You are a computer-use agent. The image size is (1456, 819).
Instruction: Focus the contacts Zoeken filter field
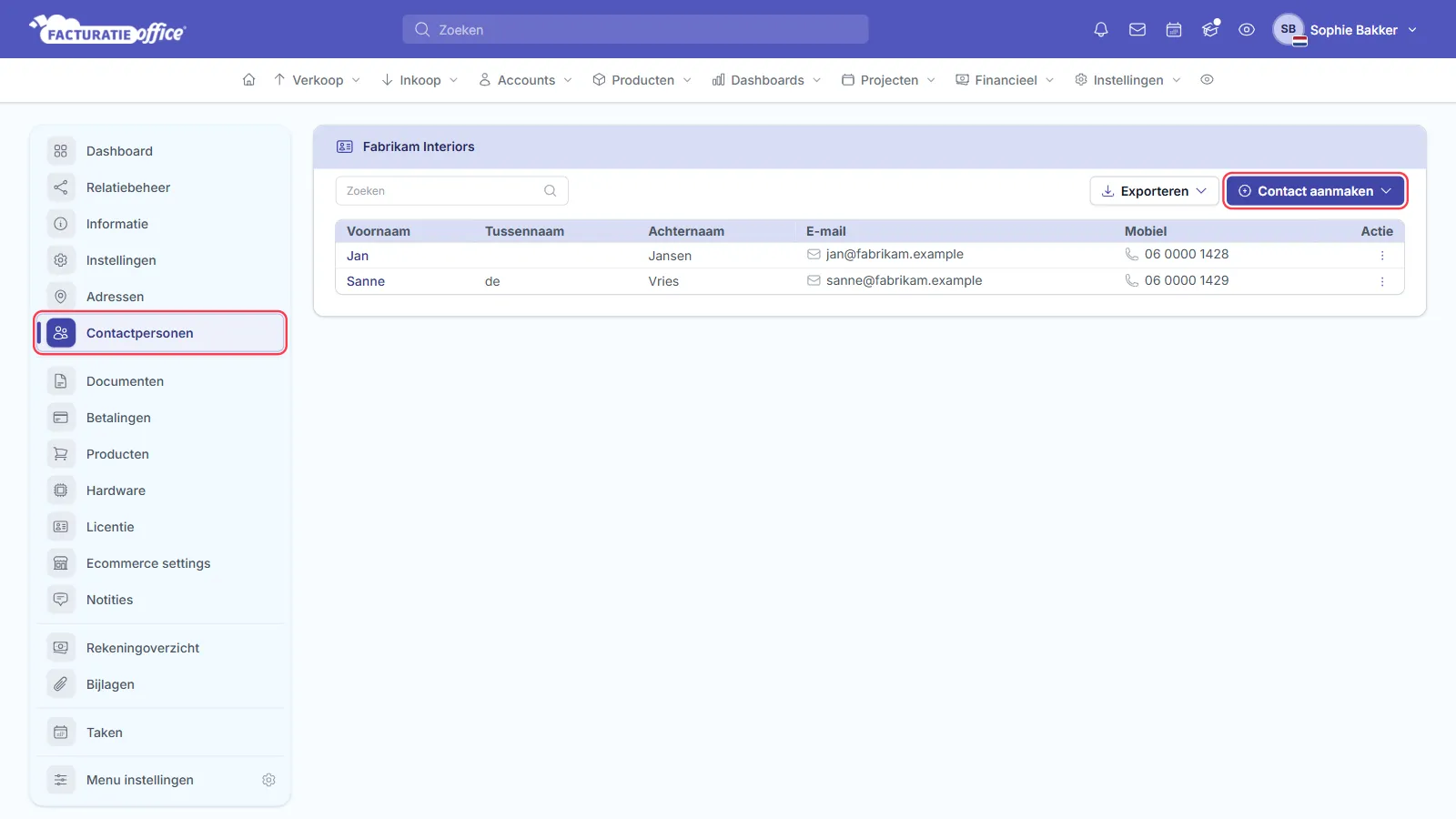tap(452, 191)
